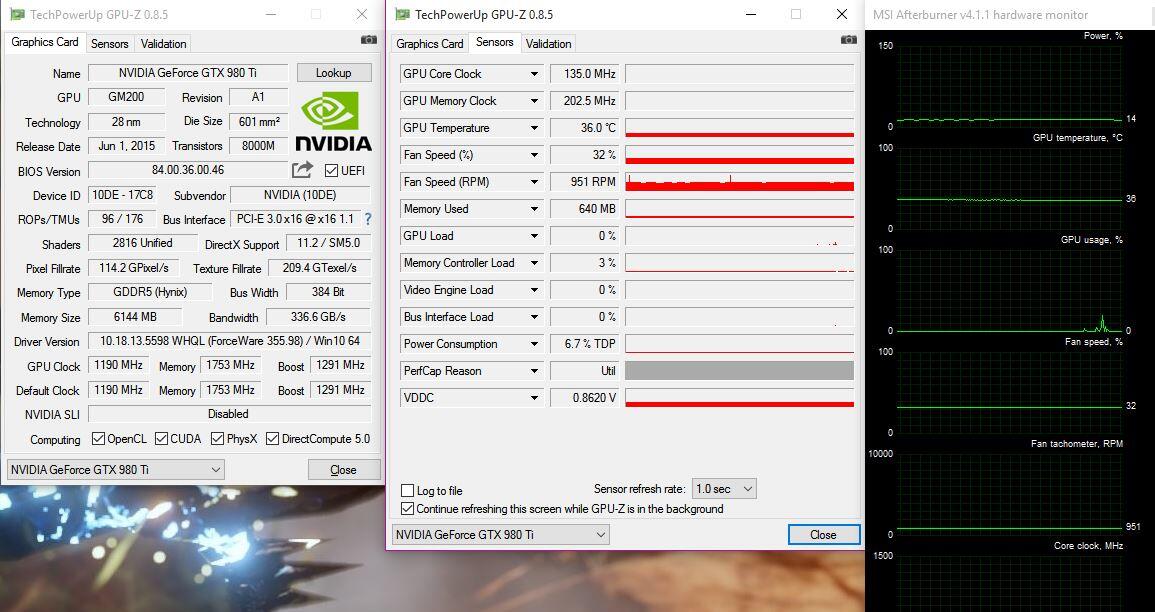Click the PerfCap Reason Util value
The height and width of the screenshot is (612, 1155).
point(583,371)
